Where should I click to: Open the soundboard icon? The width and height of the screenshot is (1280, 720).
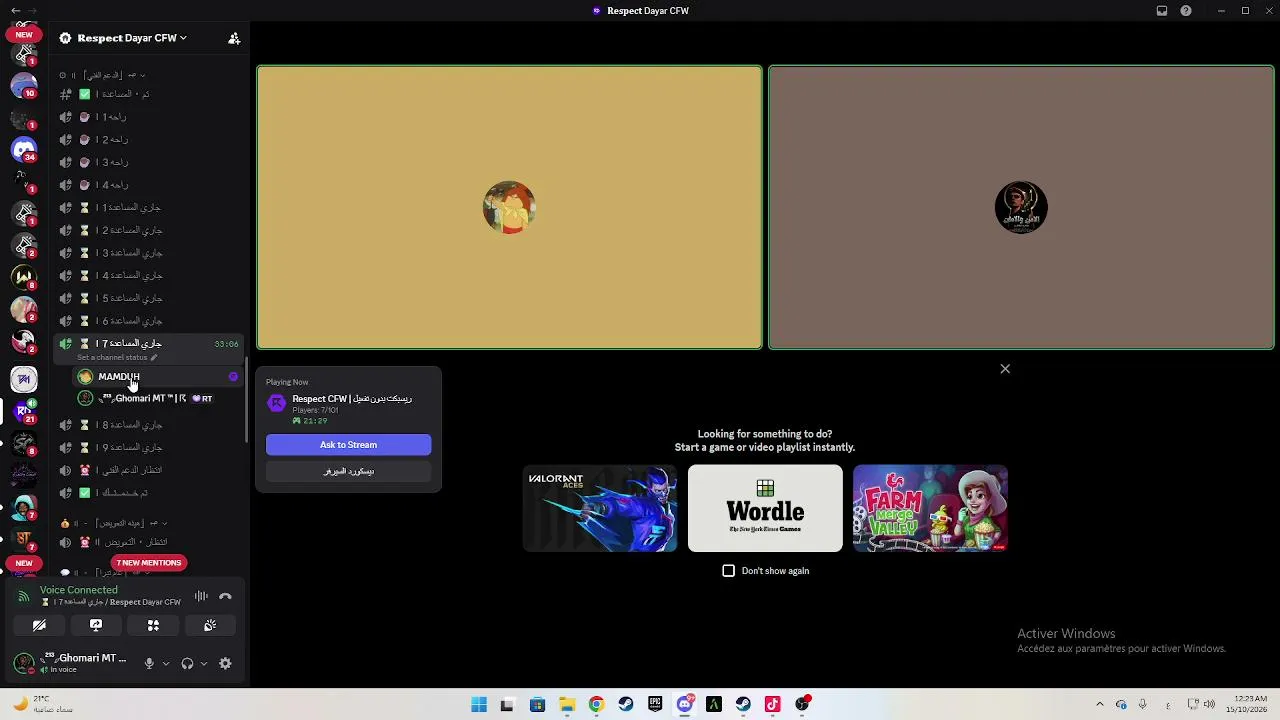click(210, 625)
